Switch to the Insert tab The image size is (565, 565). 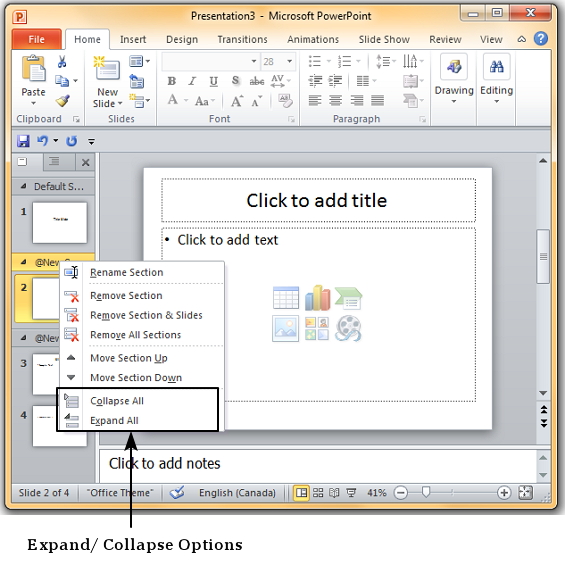point(133,39)
